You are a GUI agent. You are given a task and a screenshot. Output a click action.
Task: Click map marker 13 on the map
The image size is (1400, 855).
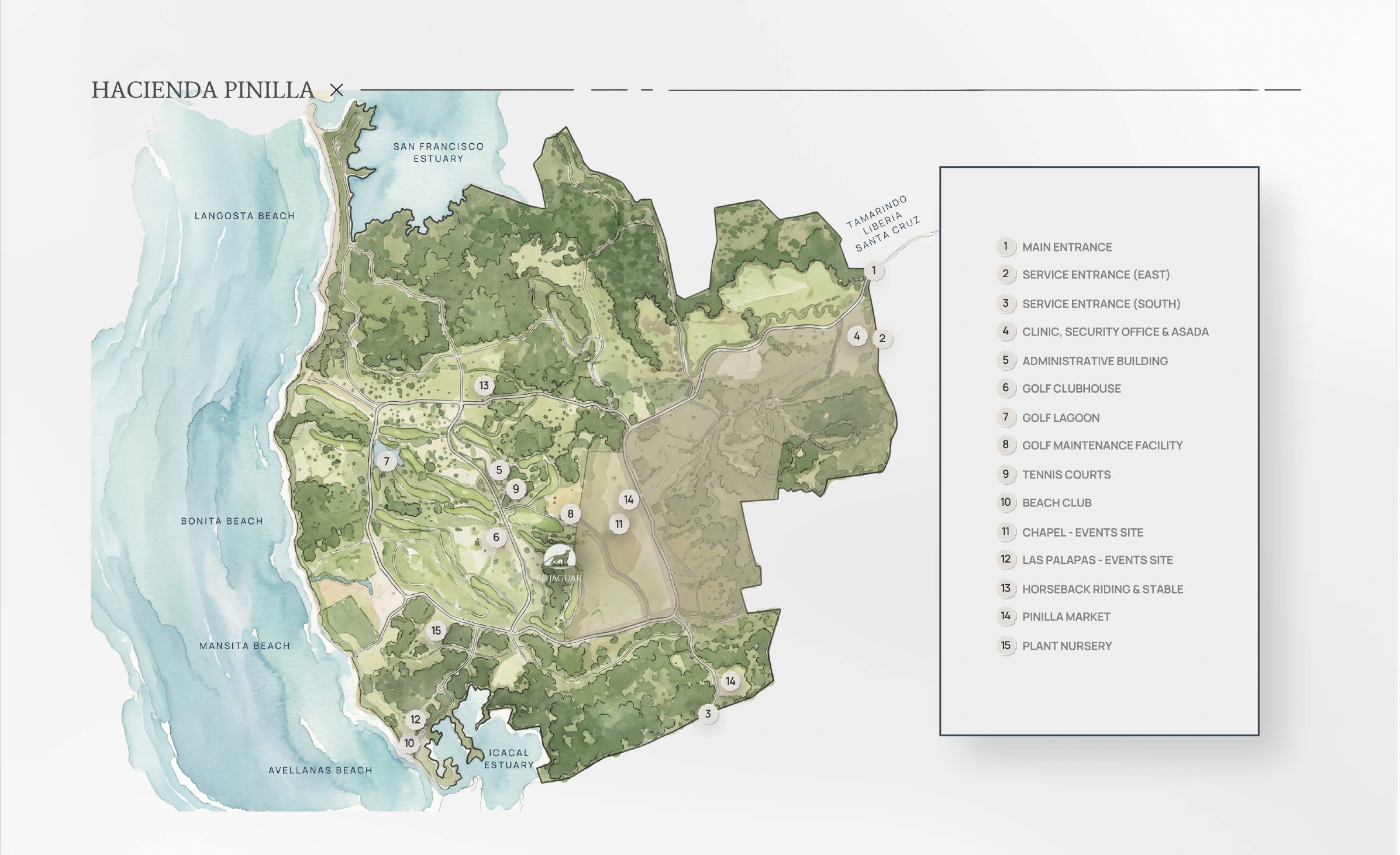pyautogui.click(x=484, y=386)
